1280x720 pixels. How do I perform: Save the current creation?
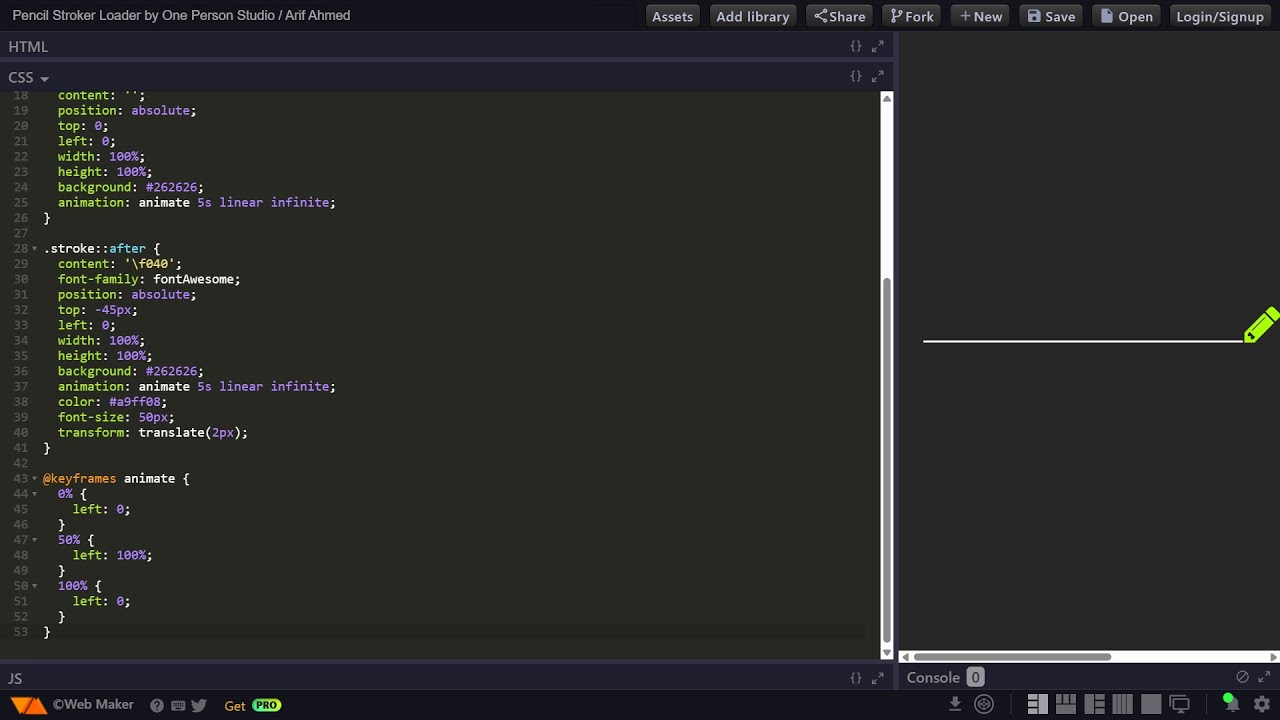point(1051,16)
